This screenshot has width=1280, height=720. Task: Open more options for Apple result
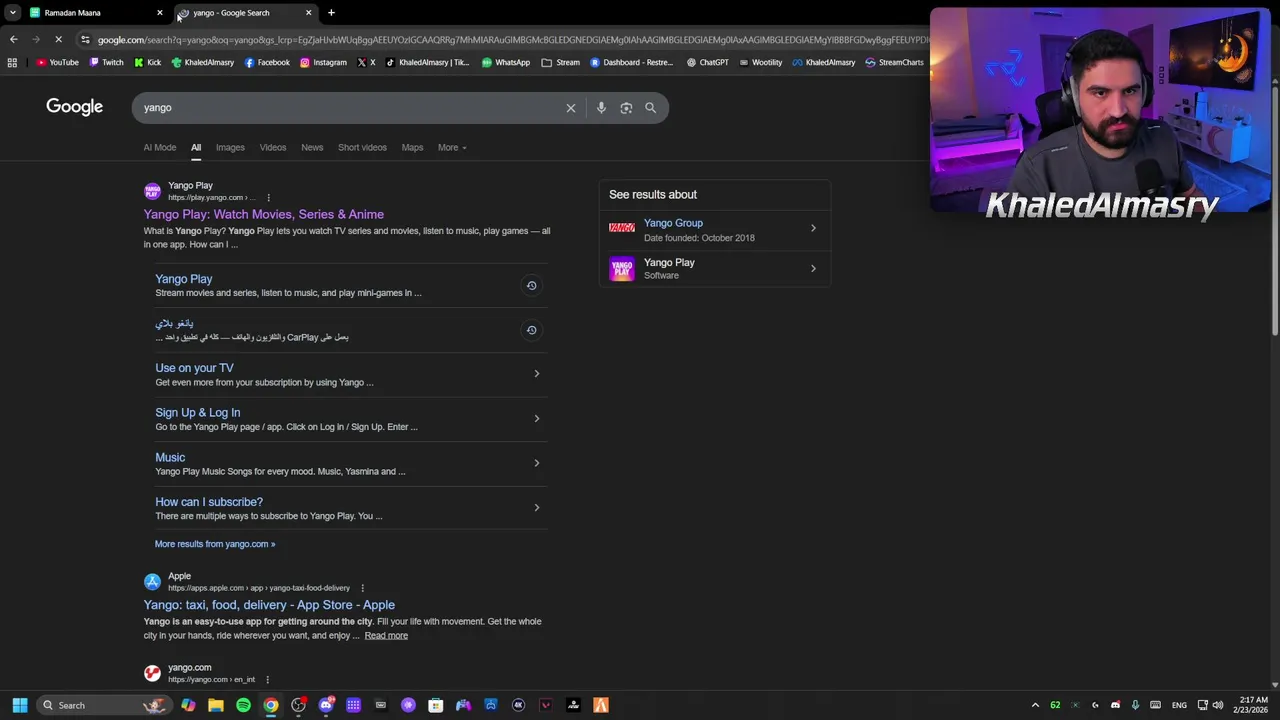[x=362, y=588]
